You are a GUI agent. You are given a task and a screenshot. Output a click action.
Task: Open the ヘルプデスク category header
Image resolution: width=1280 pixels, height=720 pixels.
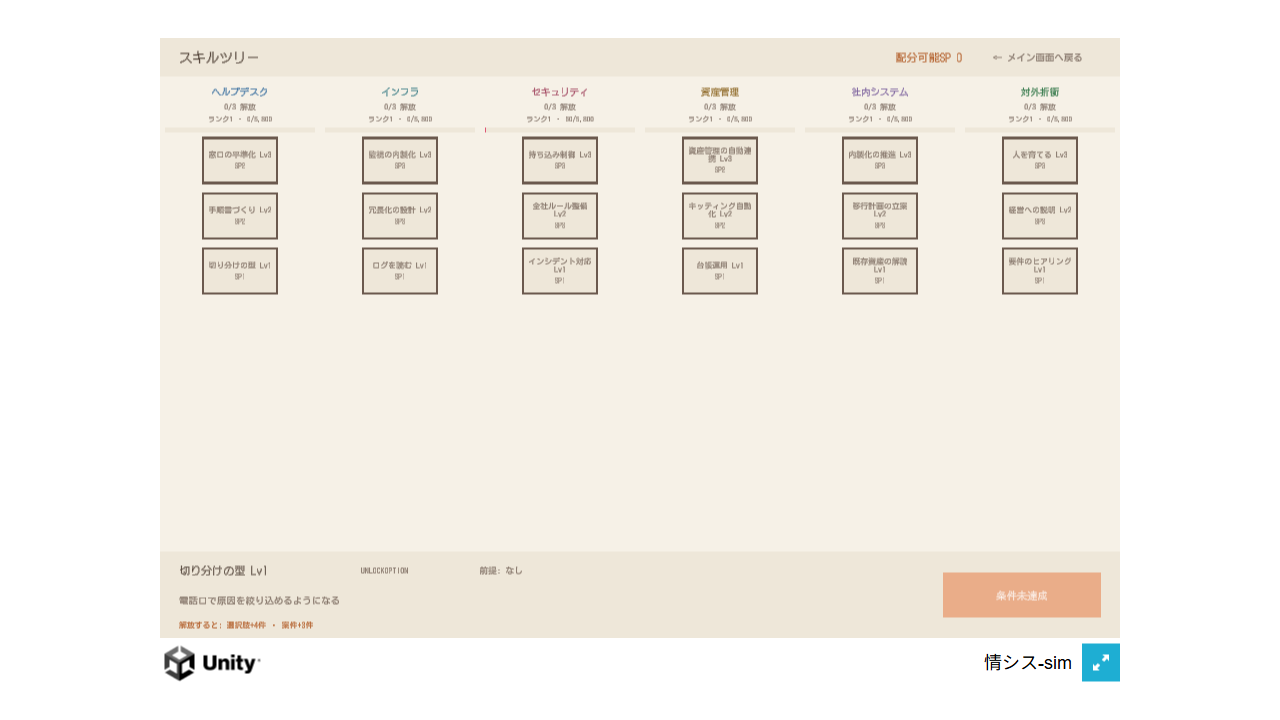point(240,92)
